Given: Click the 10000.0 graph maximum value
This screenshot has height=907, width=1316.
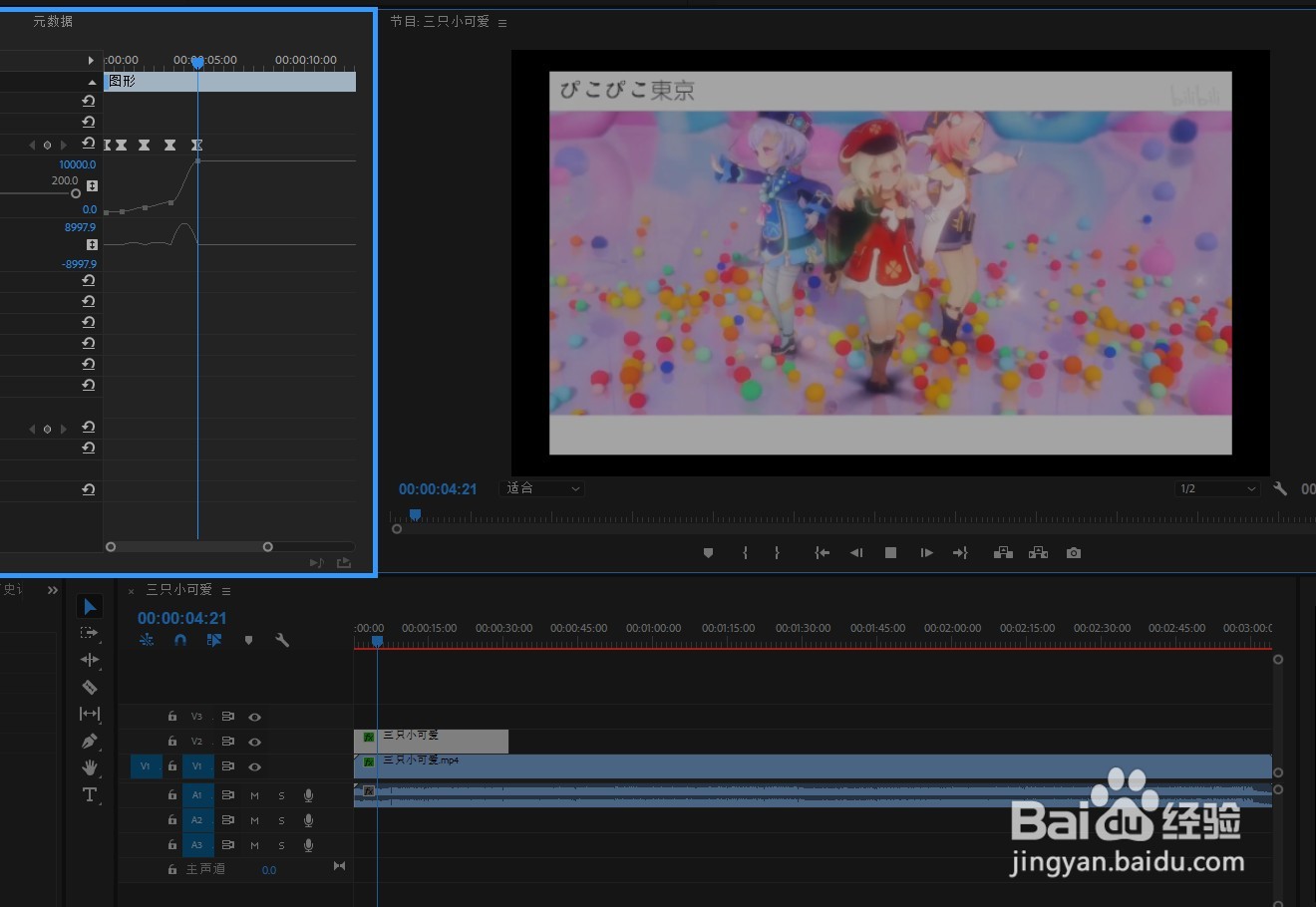Looking at the screenshot, I should (77, 164).
